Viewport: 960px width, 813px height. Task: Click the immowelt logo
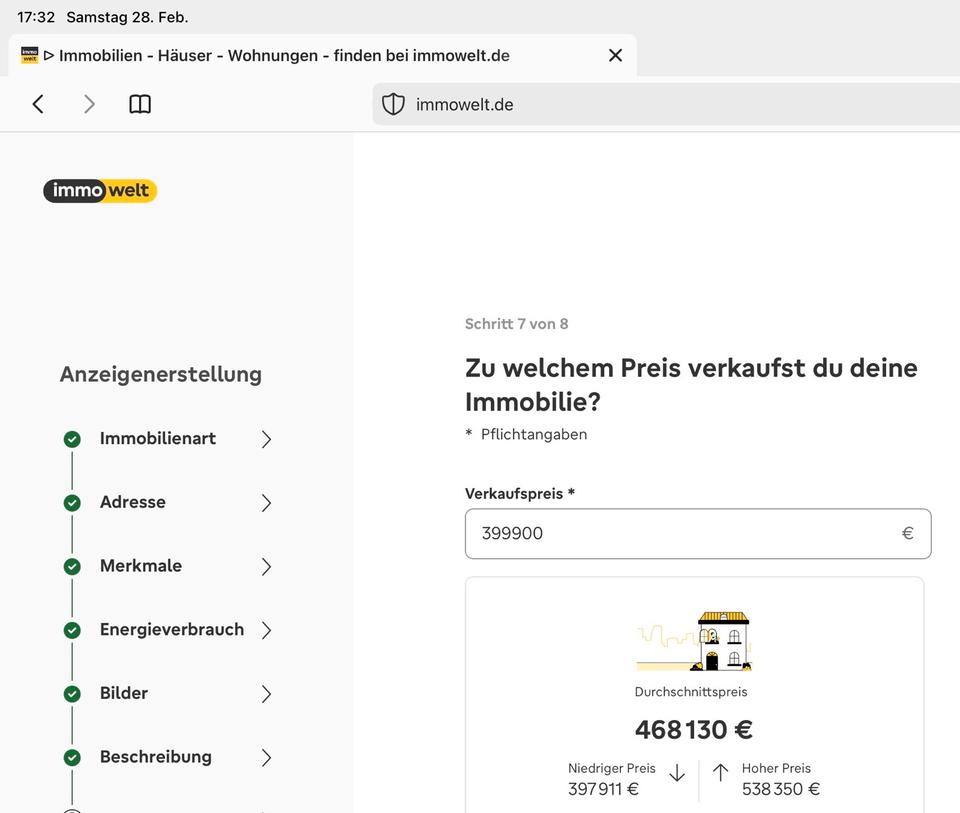(x=100, y=190)
